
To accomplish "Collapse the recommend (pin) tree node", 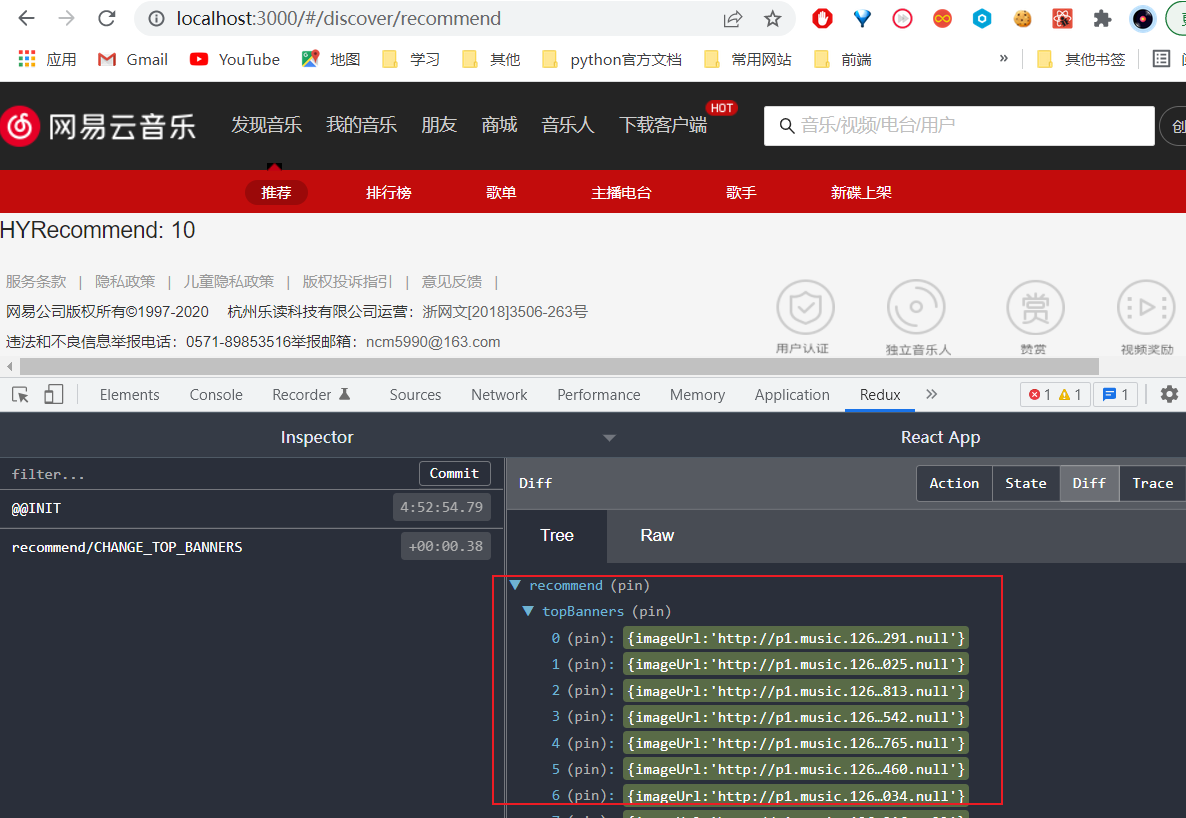I will pyautogui.click(x=516, y=585).
